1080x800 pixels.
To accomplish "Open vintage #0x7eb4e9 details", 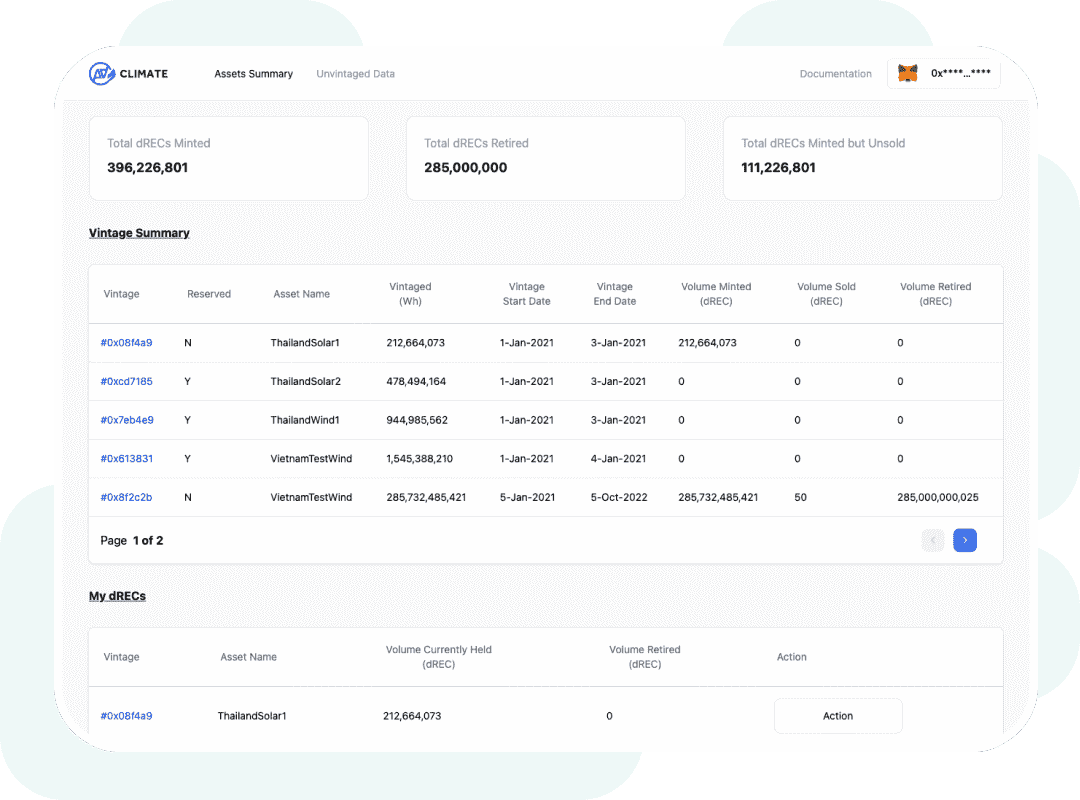I will (x=125, y=420).
